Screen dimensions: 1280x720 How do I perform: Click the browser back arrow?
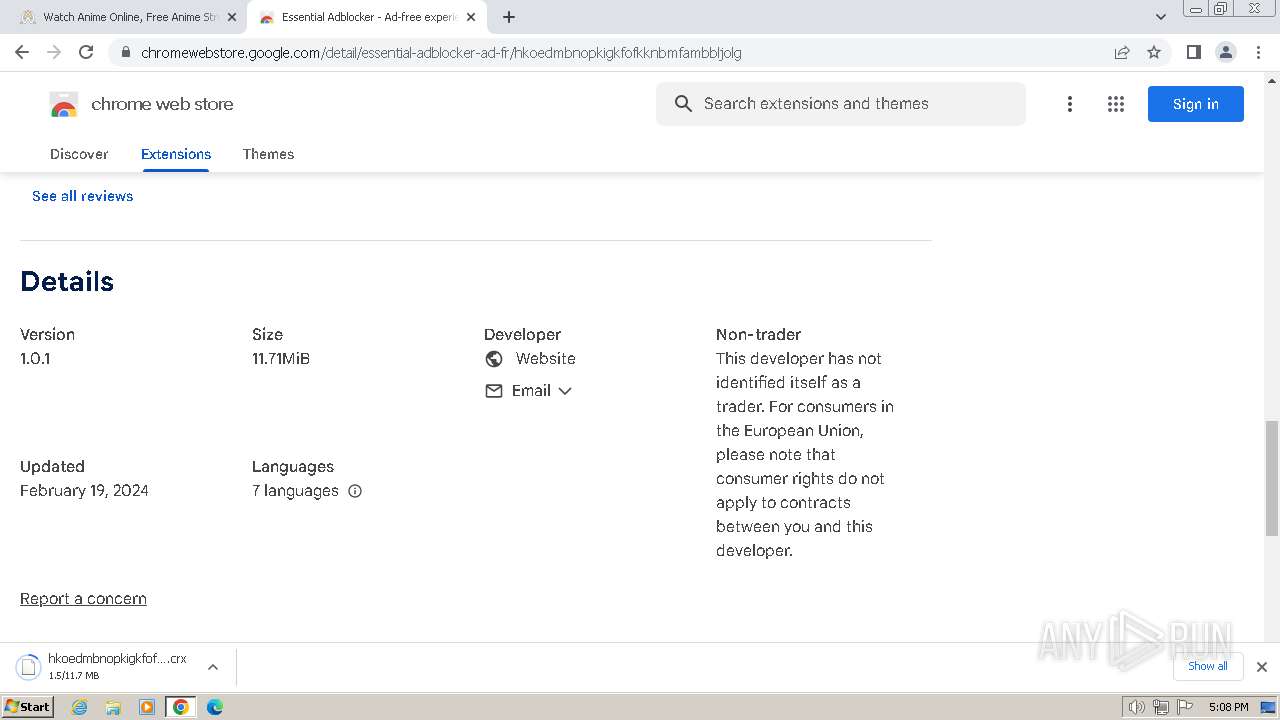pyautogui.click(x=22, y=52)
